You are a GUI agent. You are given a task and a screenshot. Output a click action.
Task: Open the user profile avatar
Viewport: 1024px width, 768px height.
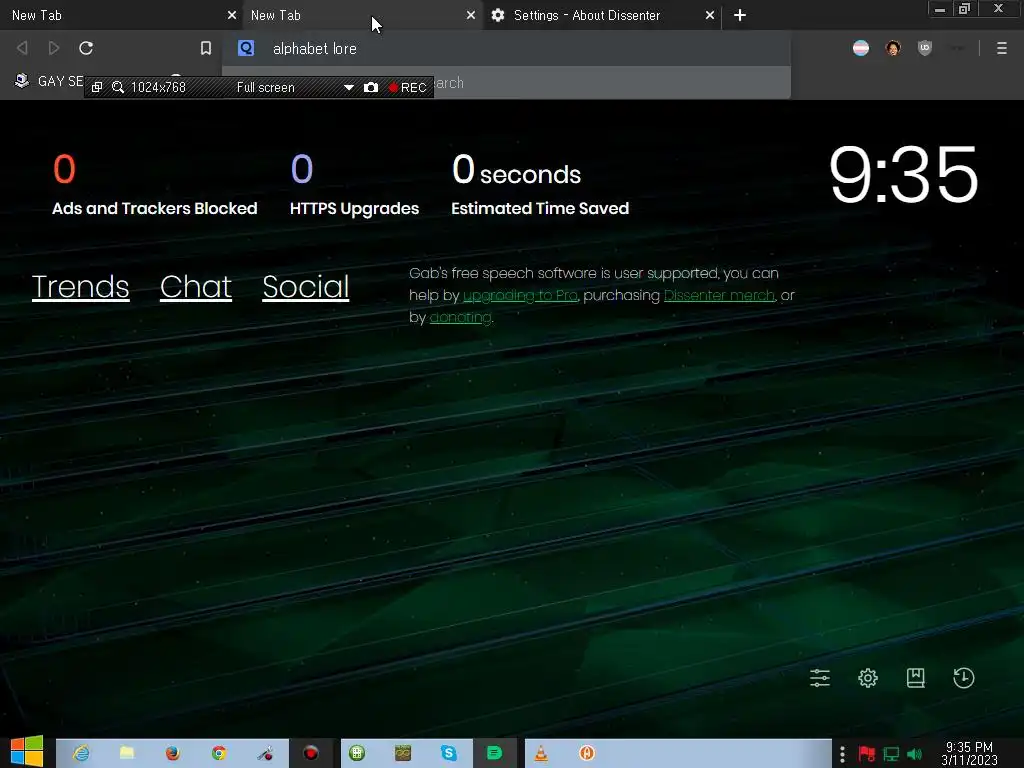[x=893, y=48]
